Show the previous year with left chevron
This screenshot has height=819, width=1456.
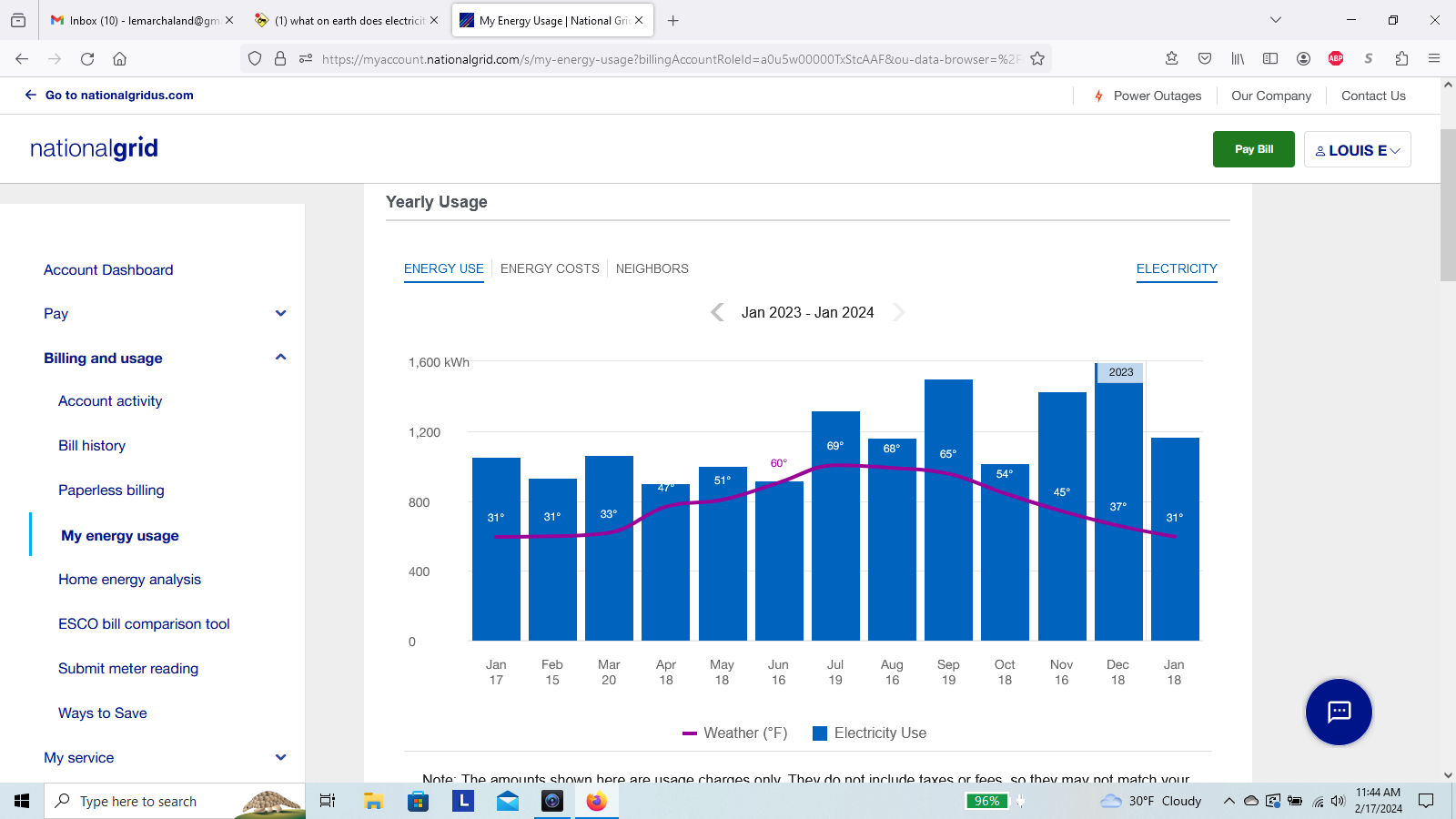[x=717, y=312]
